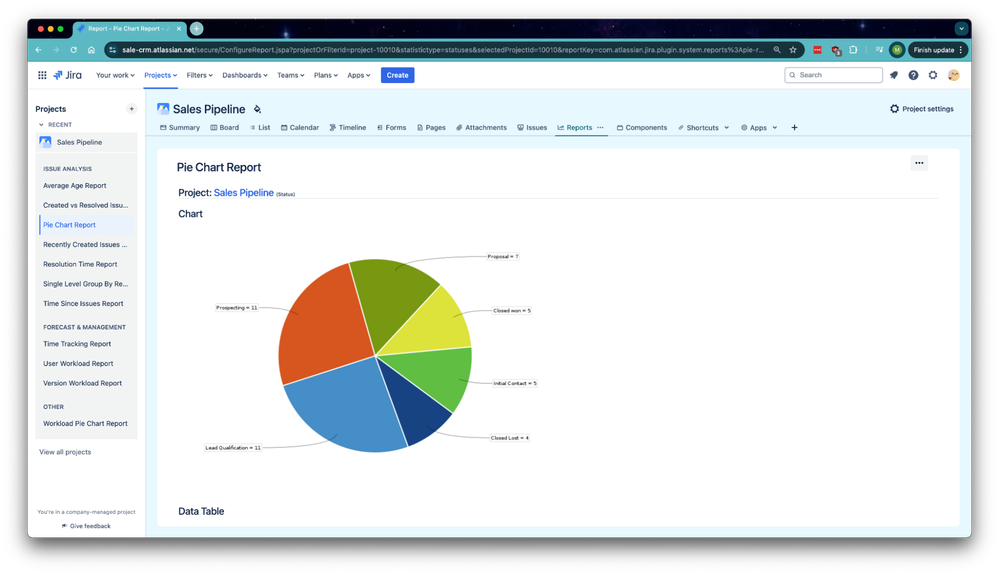Switch to the Issues tab
The image size is (999, 574).
532,127
